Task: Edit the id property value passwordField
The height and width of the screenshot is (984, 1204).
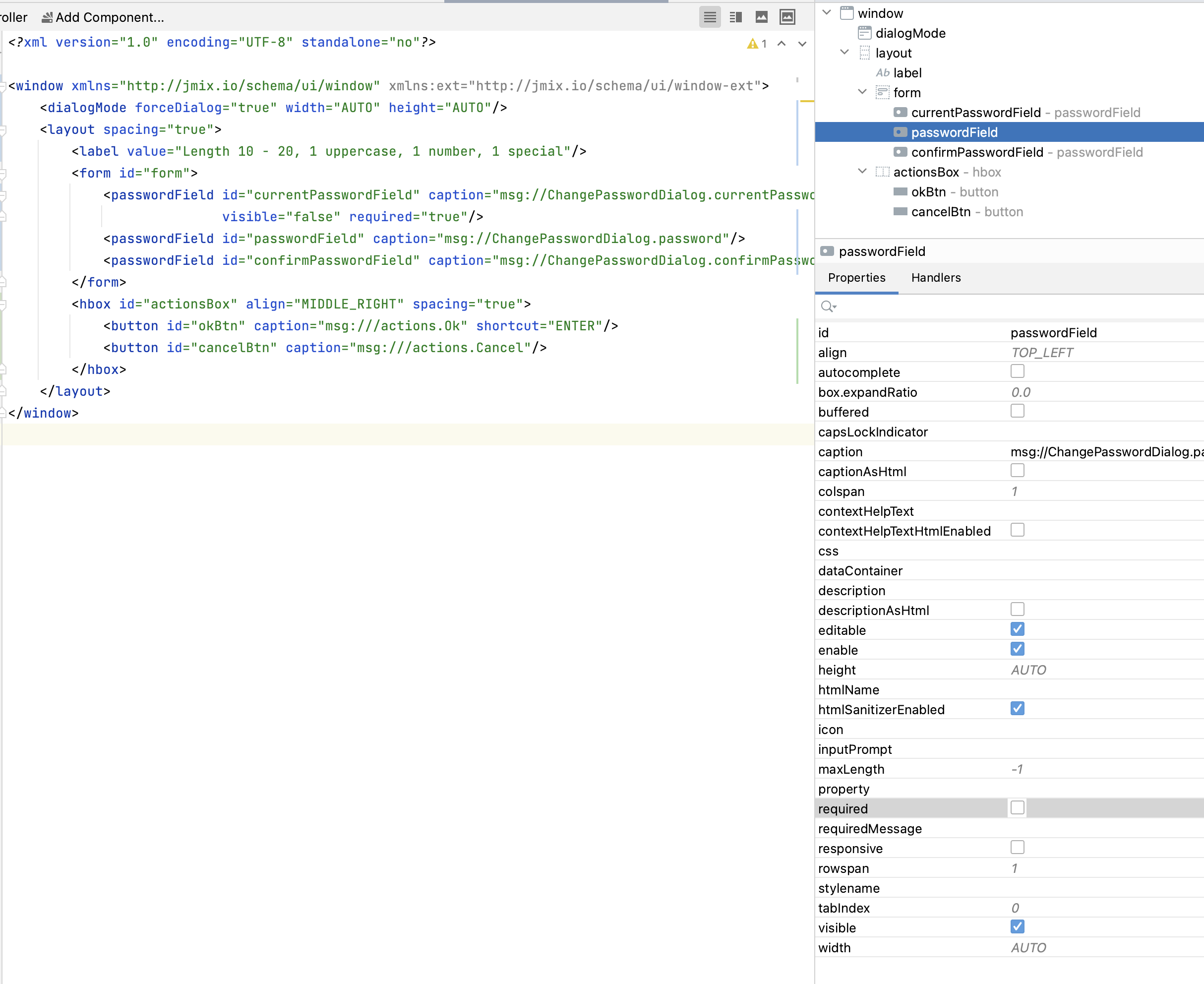Action: tap(1053, 333)
